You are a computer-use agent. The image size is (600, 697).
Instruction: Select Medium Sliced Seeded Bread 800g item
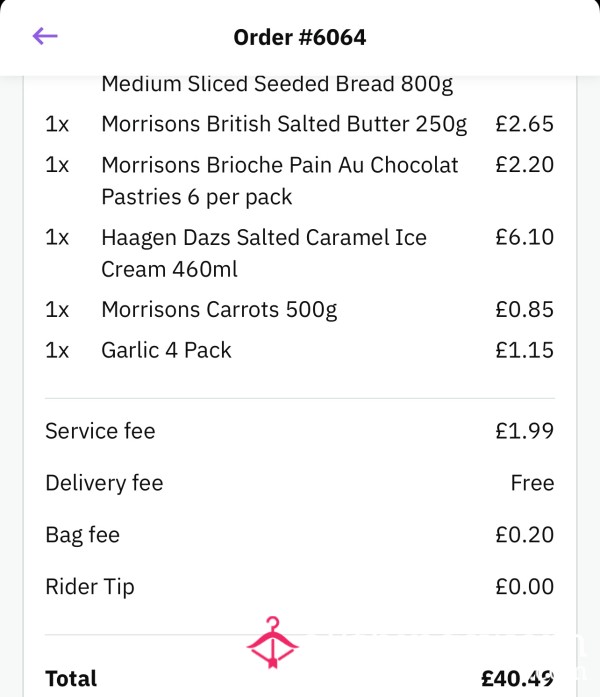point(277,84)
